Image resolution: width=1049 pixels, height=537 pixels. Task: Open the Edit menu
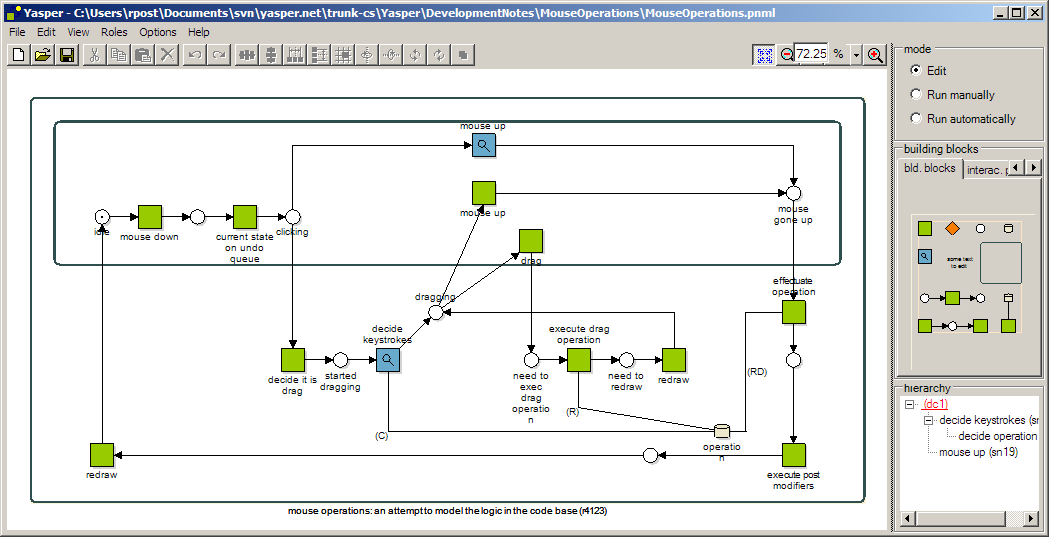46,32
